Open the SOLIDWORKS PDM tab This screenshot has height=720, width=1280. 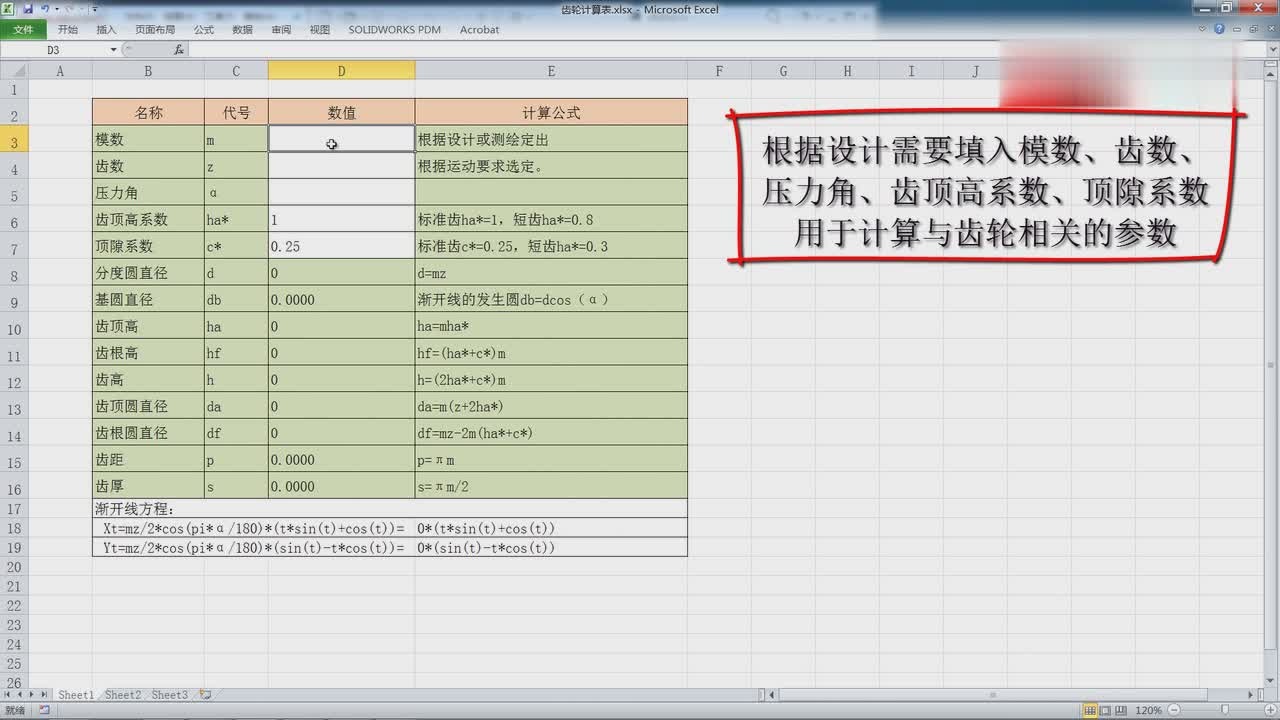[394, 30]
